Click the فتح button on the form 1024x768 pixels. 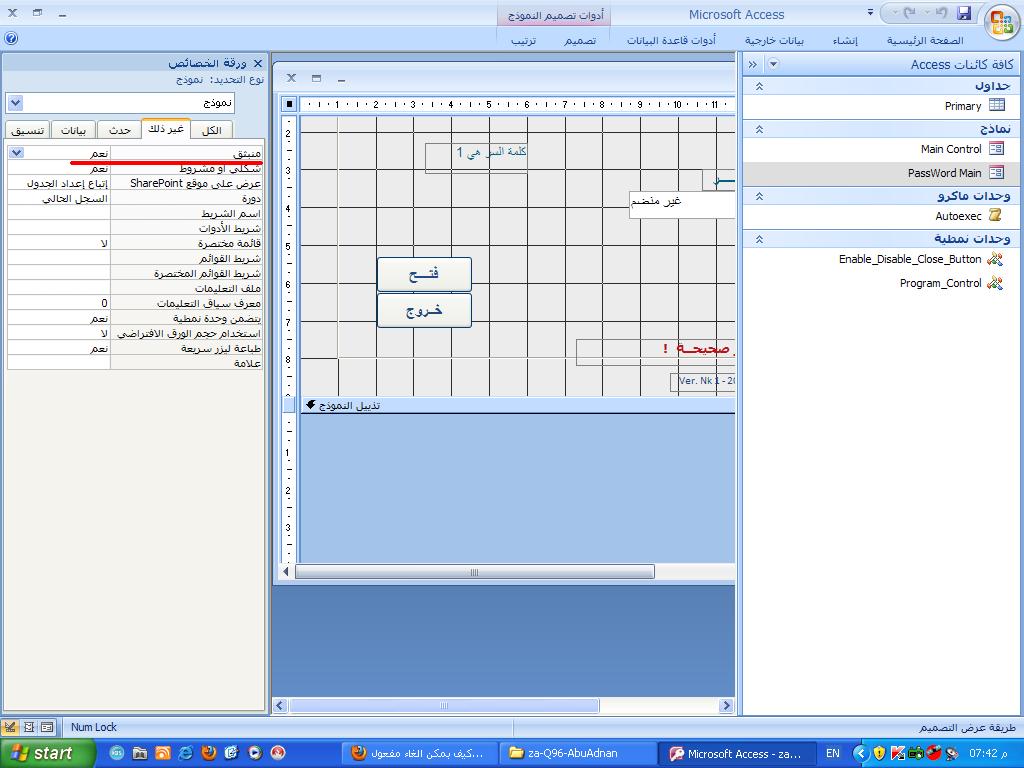(424, 274)
